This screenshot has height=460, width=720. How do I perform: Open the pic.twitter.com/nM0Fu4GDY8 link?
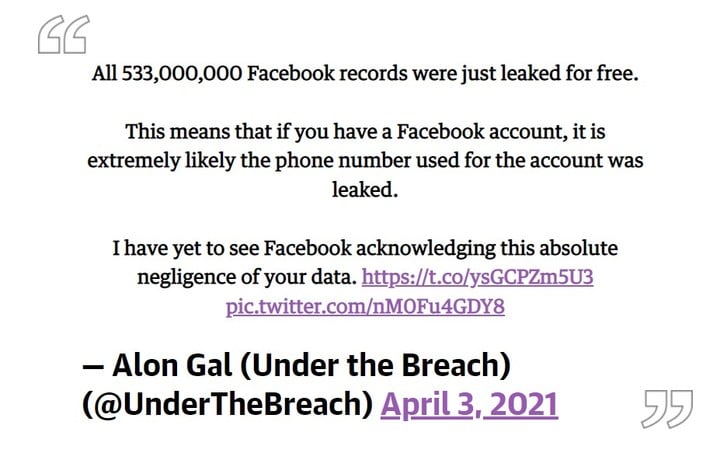(365, 306)
